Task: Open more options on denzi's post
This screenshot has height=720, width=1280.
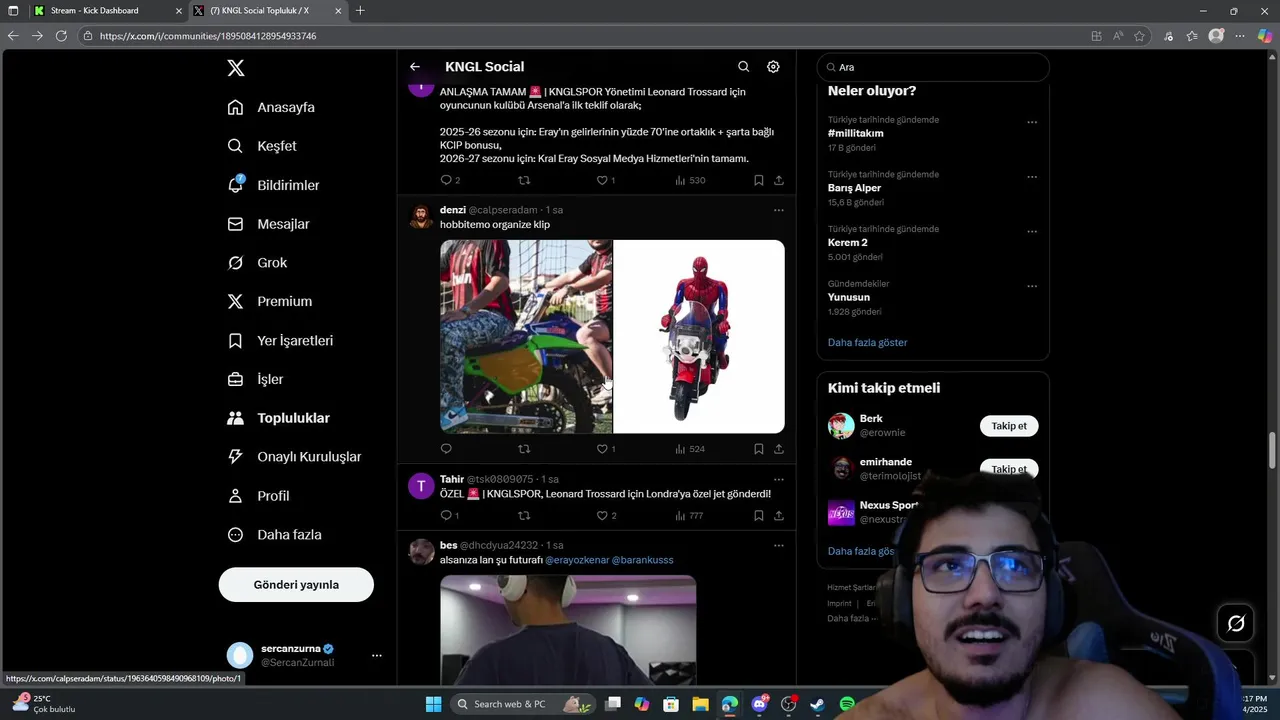Action: (779, 210)
